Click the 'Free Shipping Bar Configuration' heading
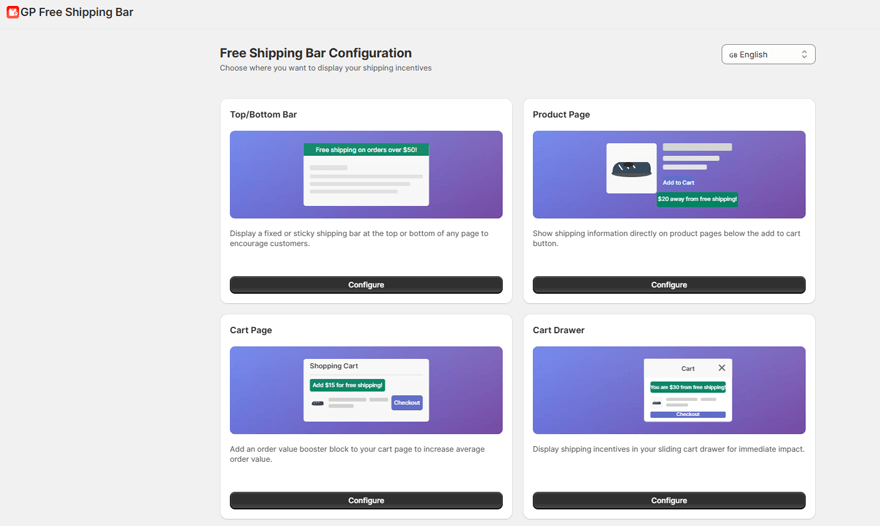 coord(315,53)
